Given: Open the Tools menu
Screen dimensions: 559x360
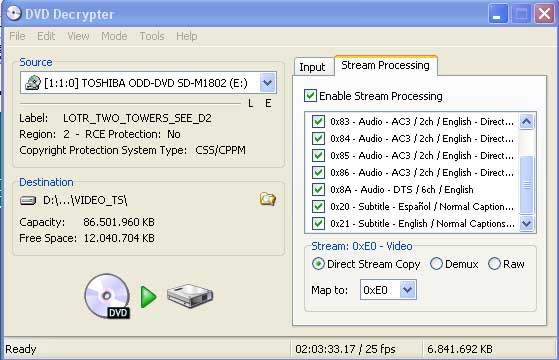Looking at the screenshot, I should point(152,36).
